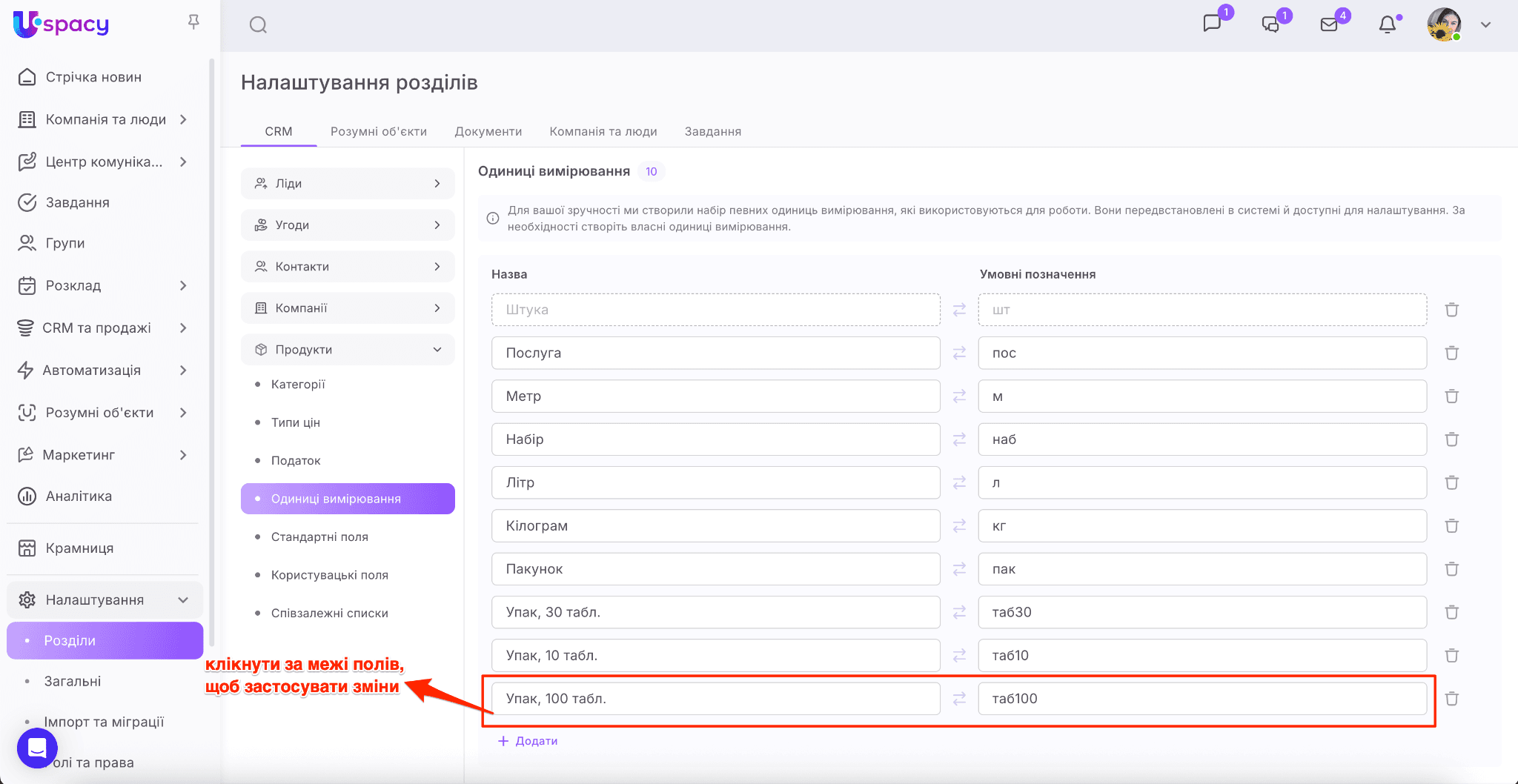Click the таб30 abbreviation field
Screen dimensions: 1518x784
1202,612
